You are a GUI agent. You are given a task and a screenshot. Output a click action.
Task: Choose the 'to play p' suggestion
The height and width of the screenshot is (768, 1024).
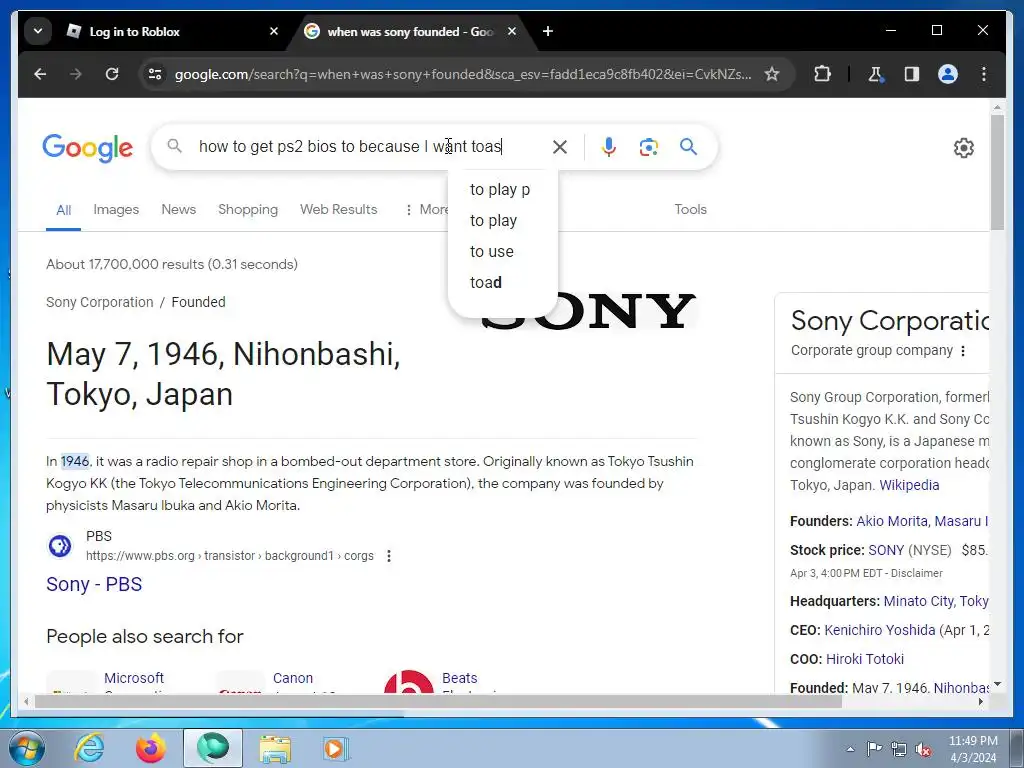[502, 189]
